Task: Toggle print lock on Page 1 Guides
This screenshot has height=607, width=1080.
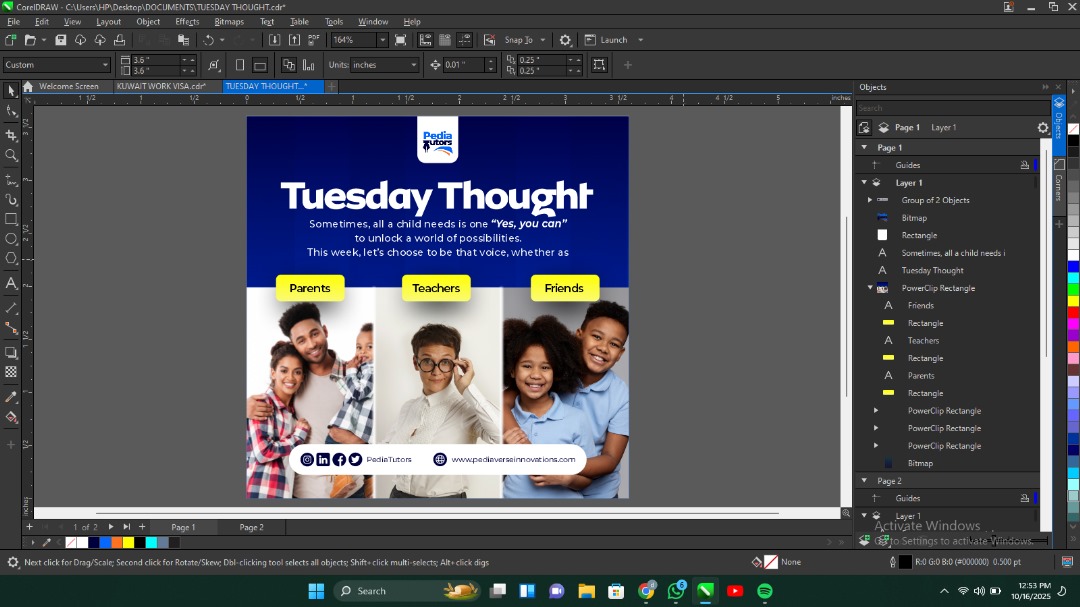Action: [1024, 165]
